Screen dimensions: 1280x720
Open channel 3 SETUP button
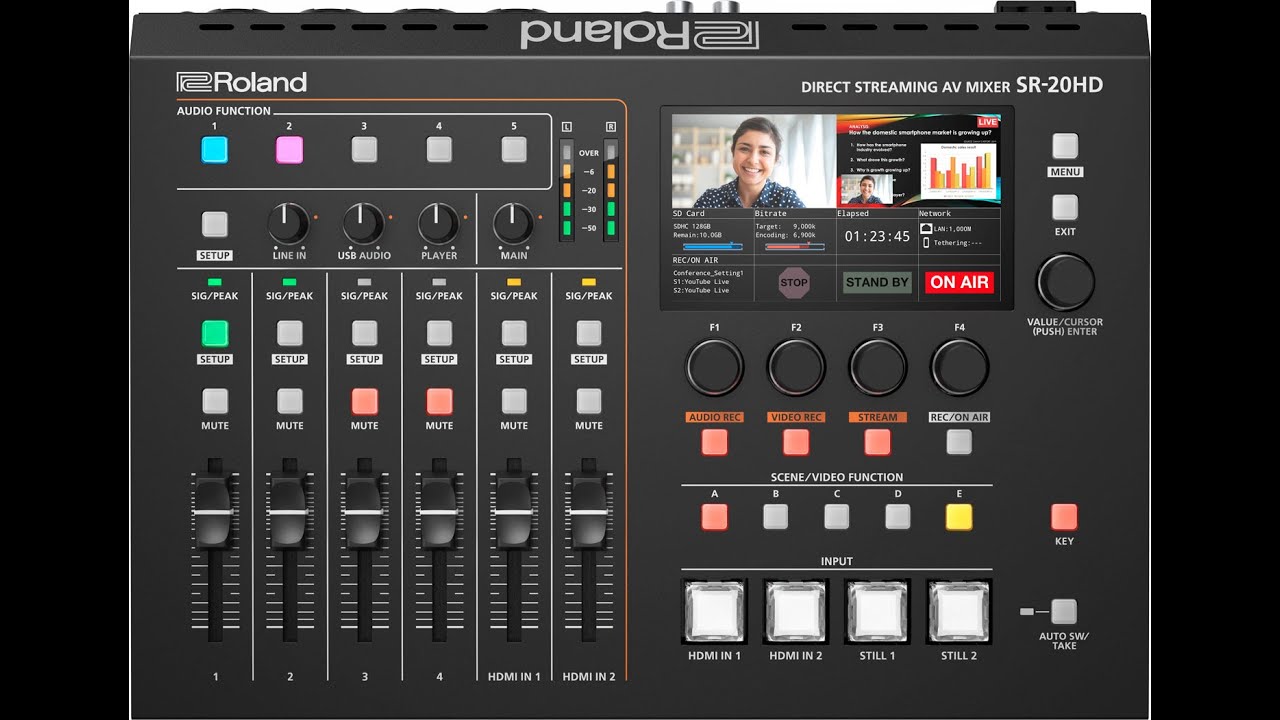[x=365, y=333]
